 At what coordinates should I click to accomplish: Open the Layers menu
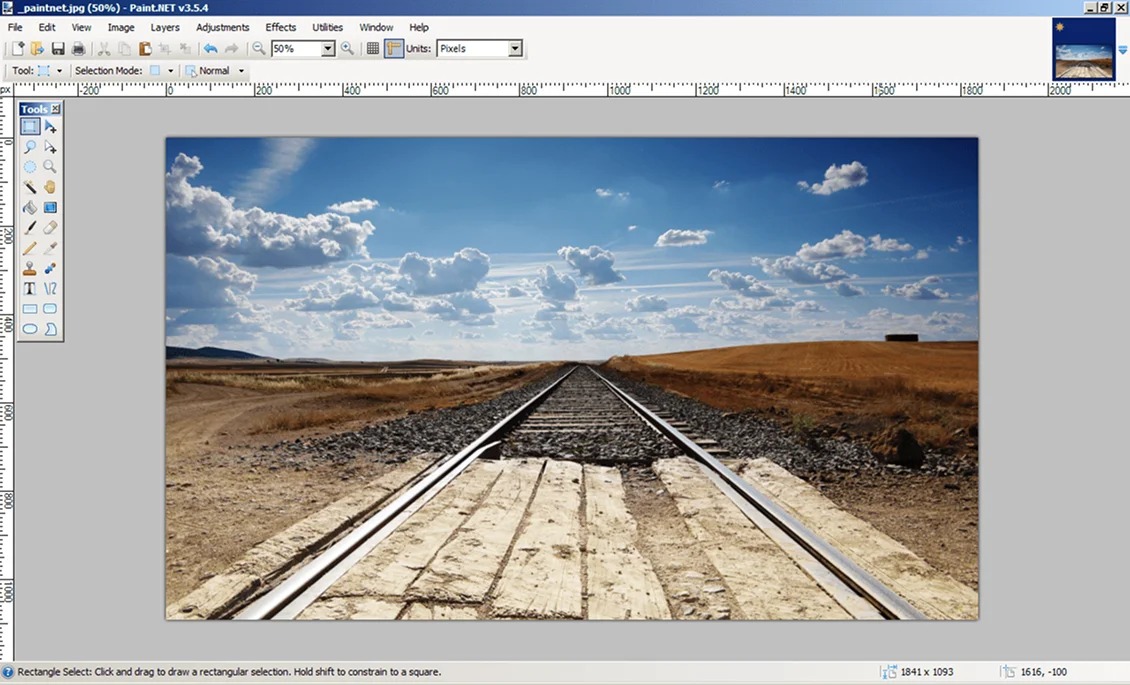pos(165,27)
